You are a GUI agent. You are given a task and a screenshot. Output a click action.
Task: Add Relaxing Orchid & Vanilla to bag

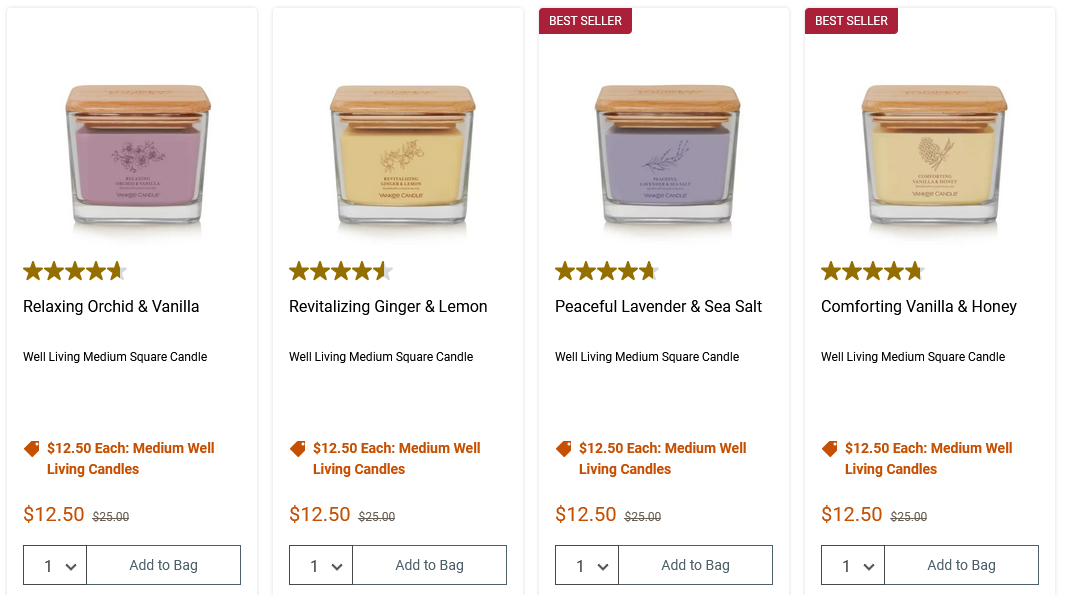point(164,565)
